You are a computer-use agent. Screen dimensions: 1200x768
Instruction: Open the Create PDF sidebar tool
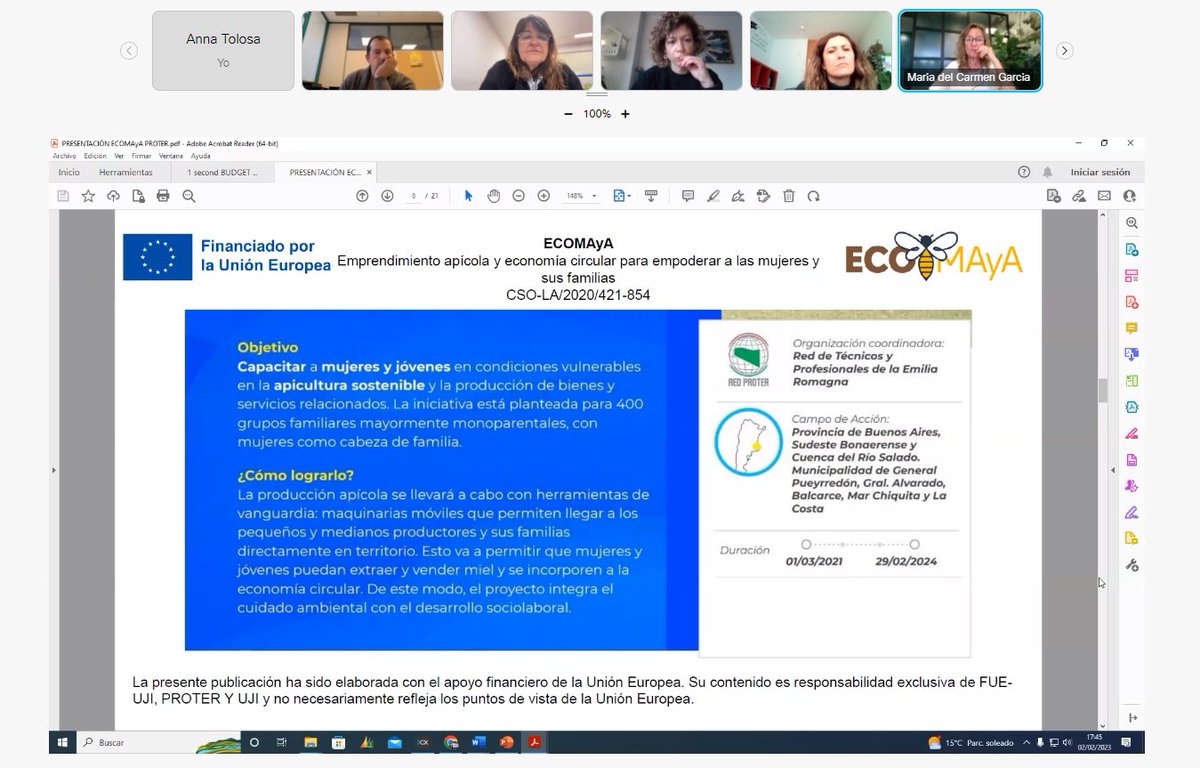pyautogui.click(x=1132, y=302)
